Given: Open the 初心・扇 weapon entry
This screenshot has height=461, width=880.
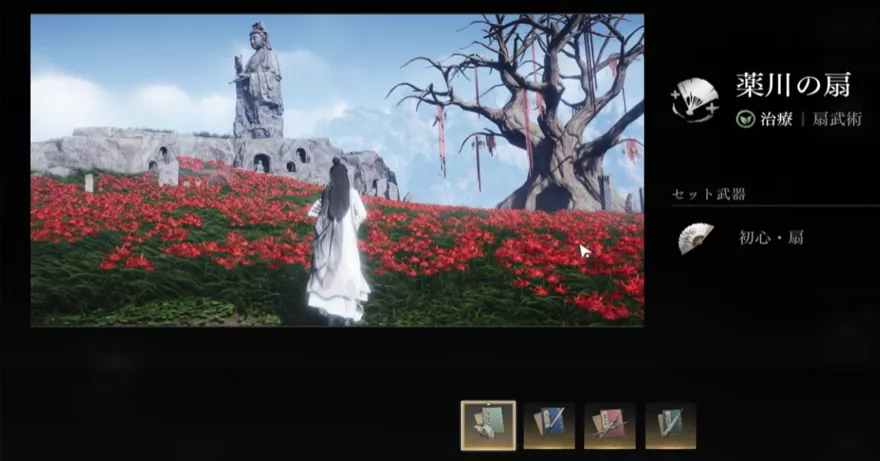Looking at the screenshot, I should [771, 238].
